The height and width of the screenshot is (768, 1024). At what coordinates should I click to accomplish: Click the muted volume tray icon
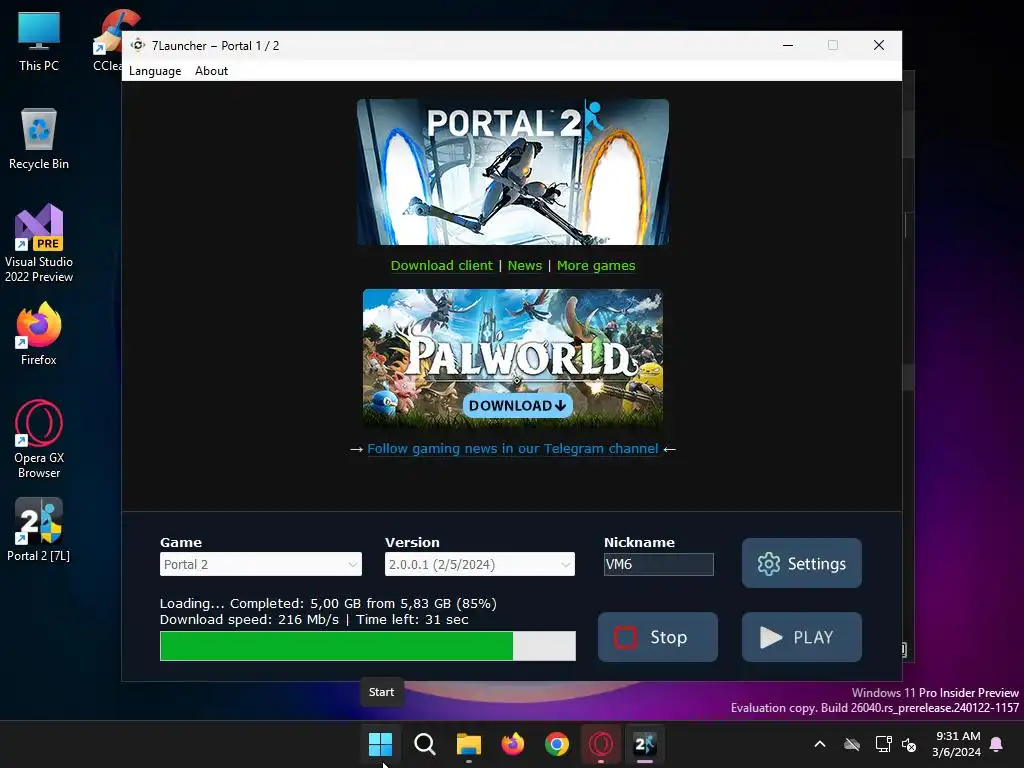tap(909, 744)
